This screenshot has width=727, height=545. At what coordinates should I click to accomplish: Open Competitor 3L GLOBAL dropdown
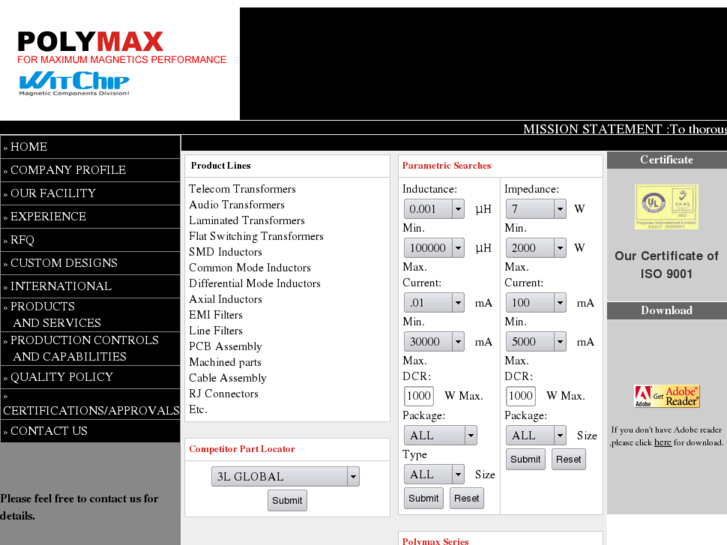click(x=285, y=476)
